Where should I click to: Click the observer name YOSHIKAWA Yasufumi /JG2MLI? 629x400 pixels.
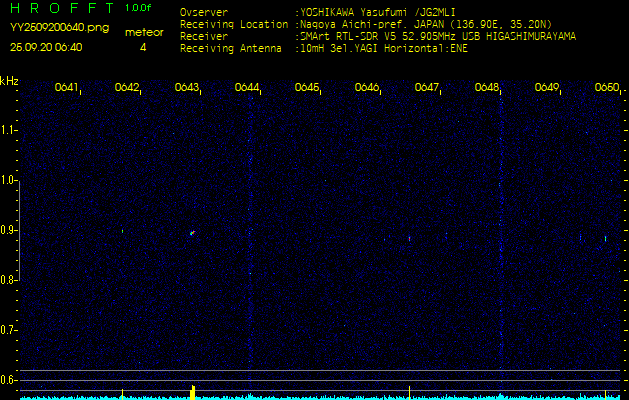[x=378, y=12]
